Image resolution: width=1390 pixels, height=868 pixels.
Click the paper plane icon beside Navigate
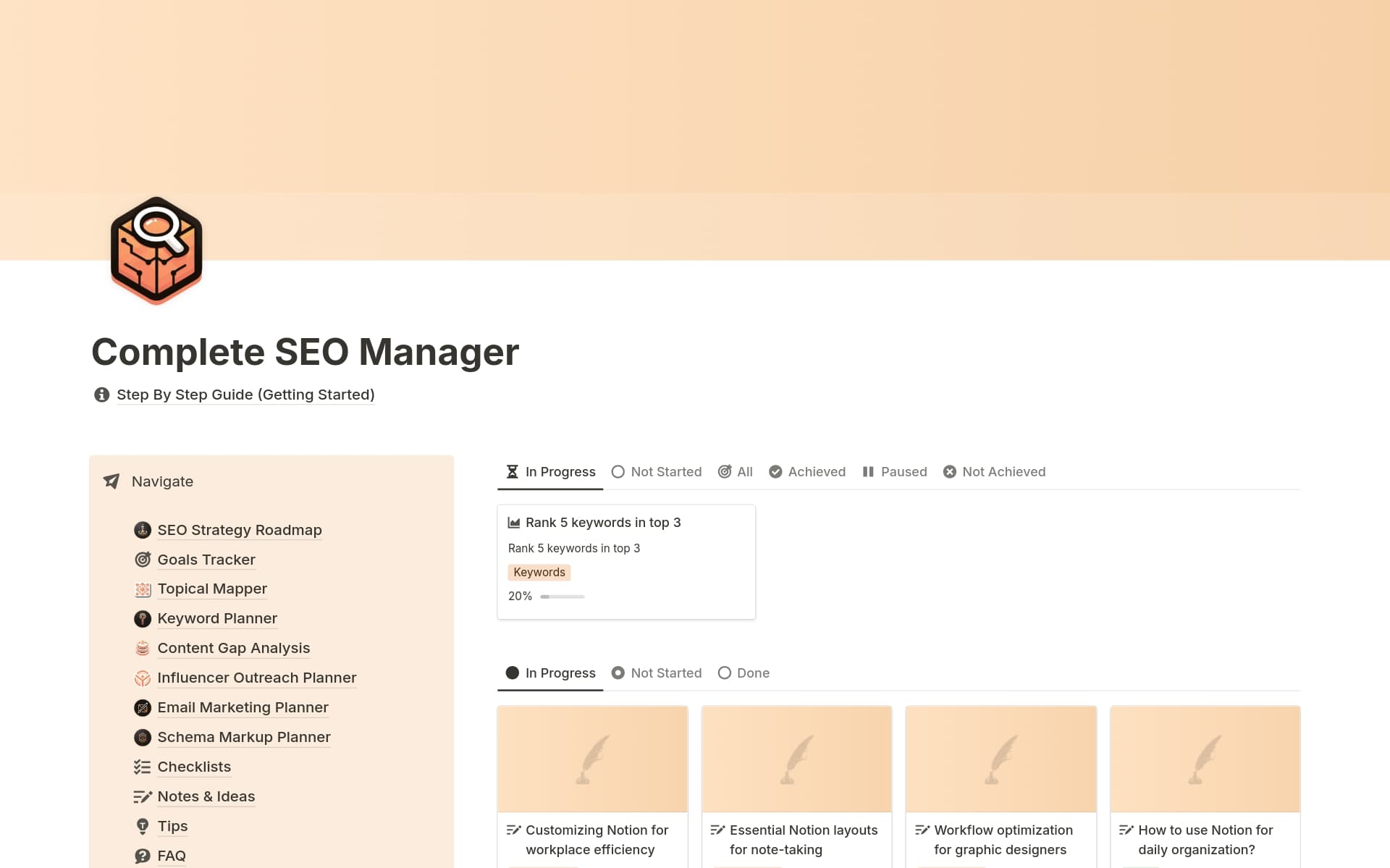(x=110, y=481)
